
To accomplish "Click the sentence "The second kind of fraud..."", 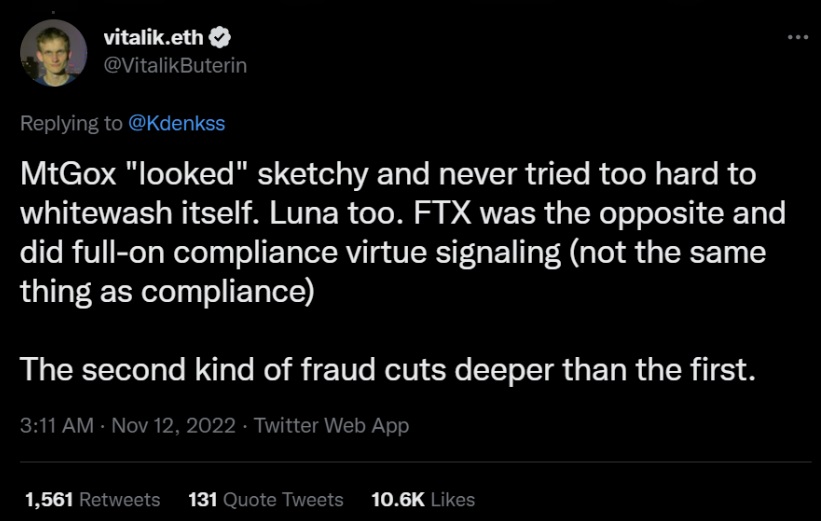I will click(385, 369).
